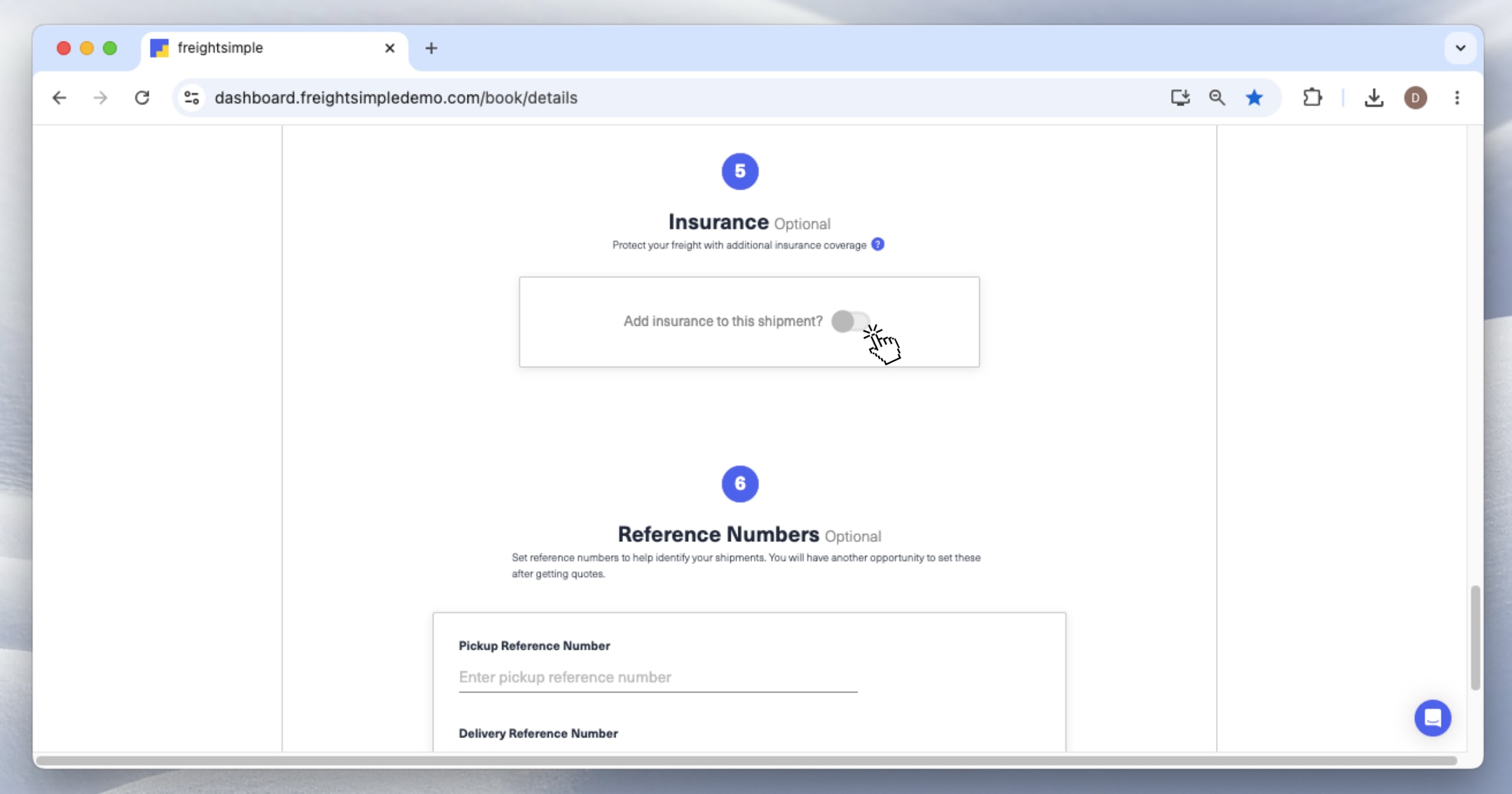Open the chat support bubble icon
Viewport: 1512px width, 794px height.
[x=1433, y=718]
